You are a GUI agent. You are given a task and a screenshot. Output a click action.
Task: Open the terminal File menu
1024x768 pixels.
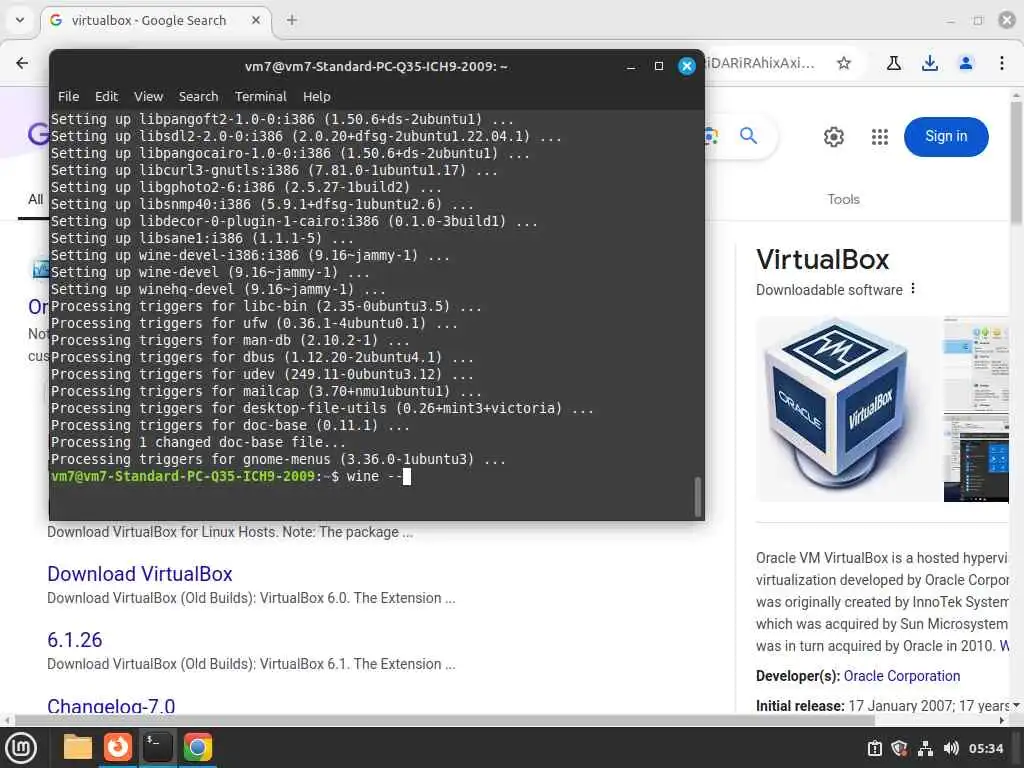click(69, 97)
